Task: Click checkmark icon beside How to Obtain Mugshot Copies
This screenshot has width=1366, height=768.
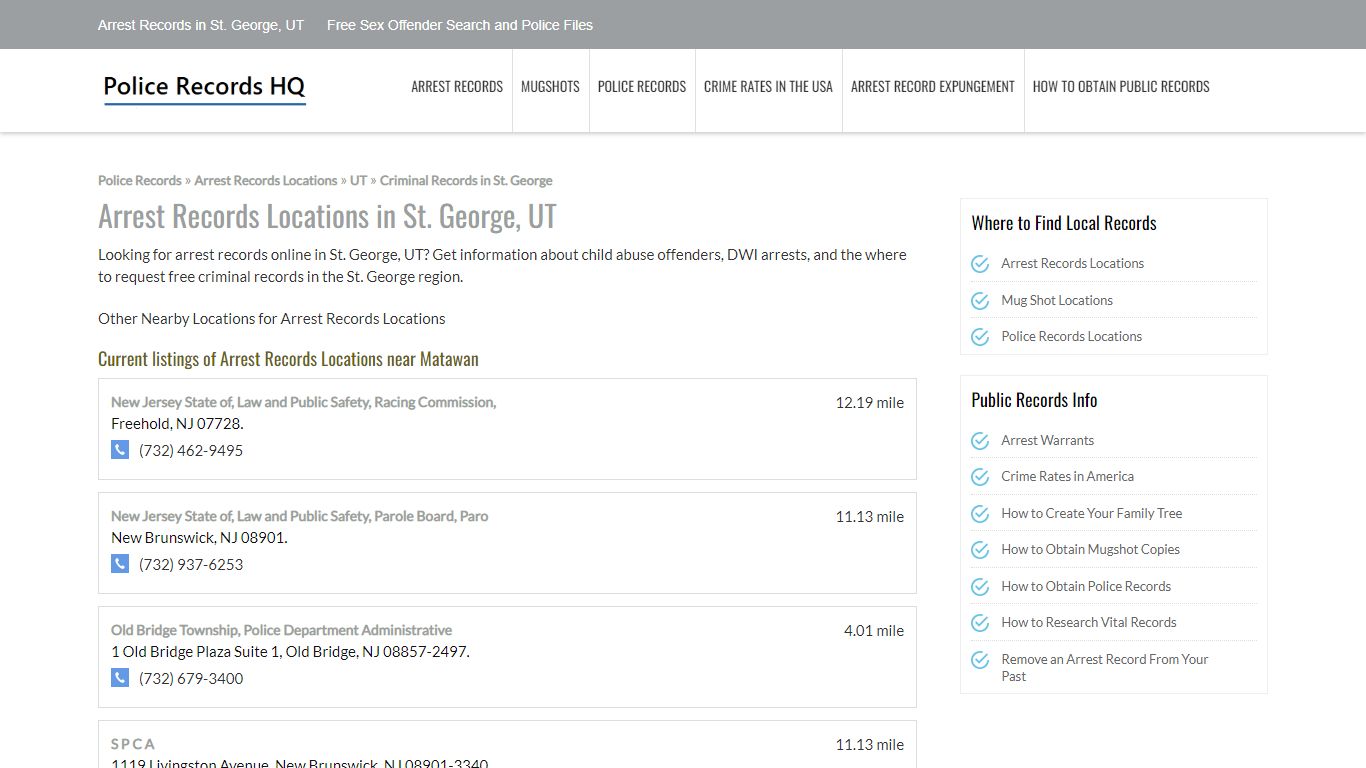Action: click(980, 550)
